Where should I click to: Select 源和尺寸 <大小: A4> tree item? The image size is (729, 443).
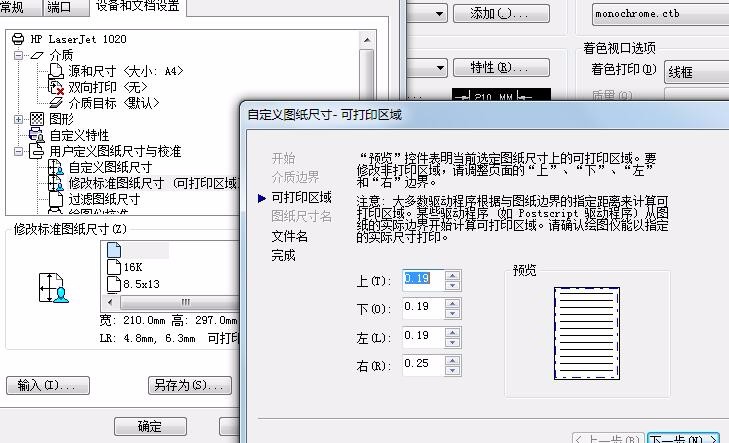point(126,71)
